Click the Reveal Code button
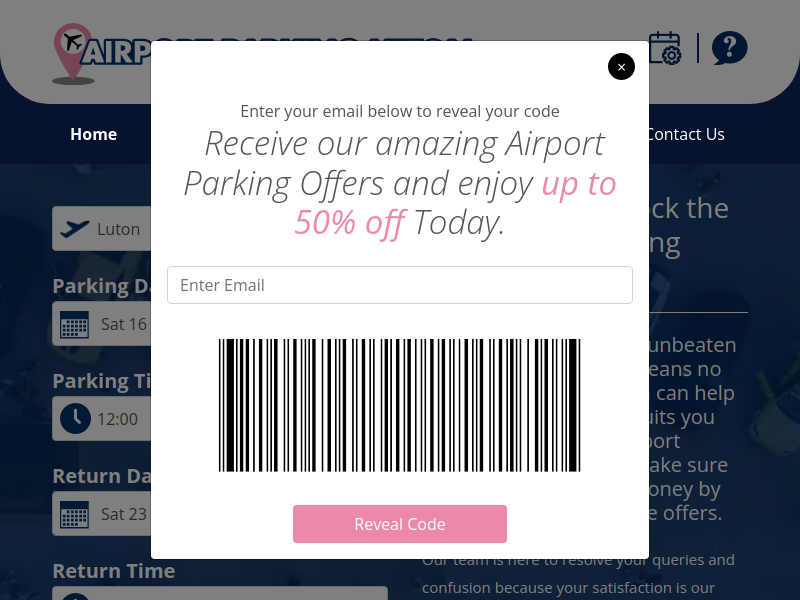This screenshot has width=800, height=600. coord(399,524)
